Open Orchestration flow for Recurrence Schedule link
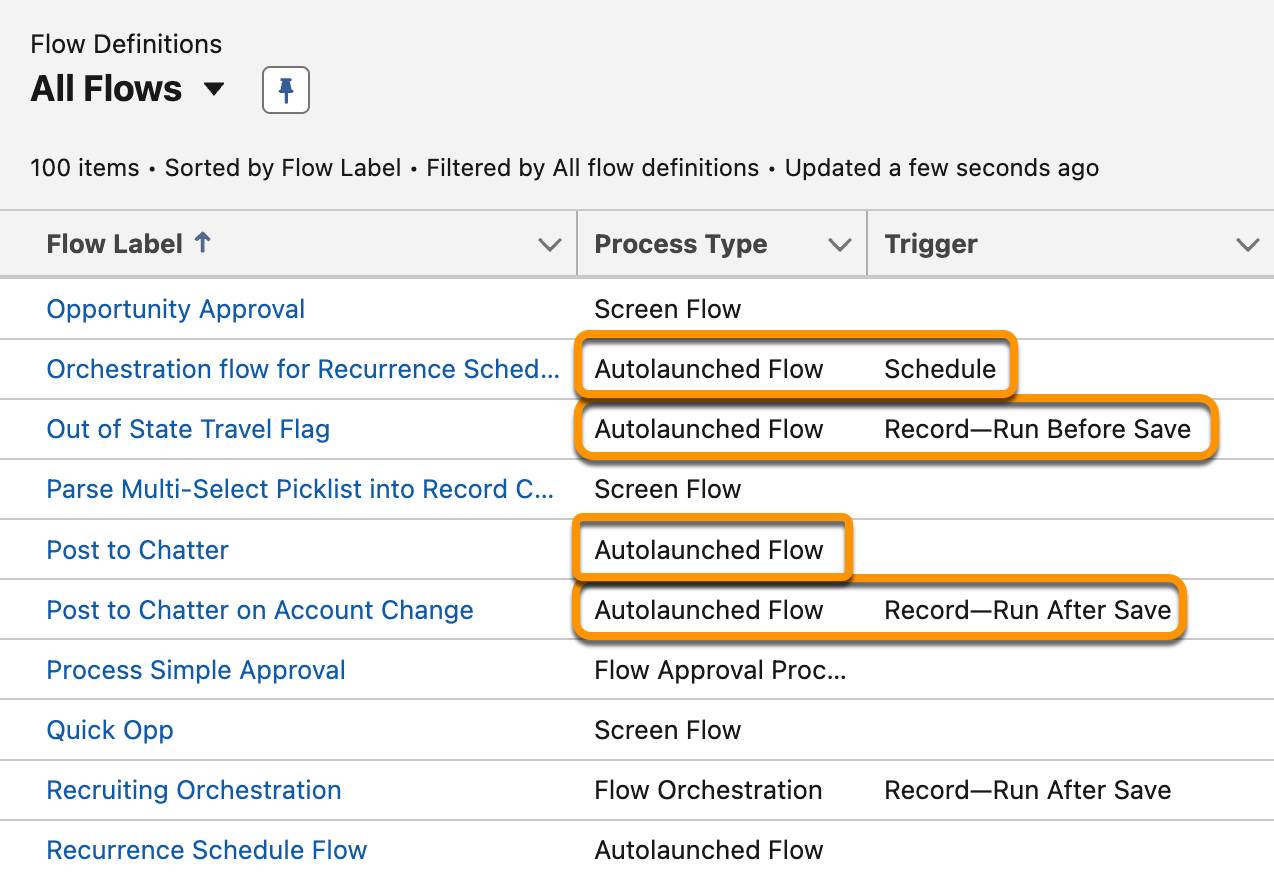Image resolution: width=1274 pixels, height=878 pixels. [303, 369]
